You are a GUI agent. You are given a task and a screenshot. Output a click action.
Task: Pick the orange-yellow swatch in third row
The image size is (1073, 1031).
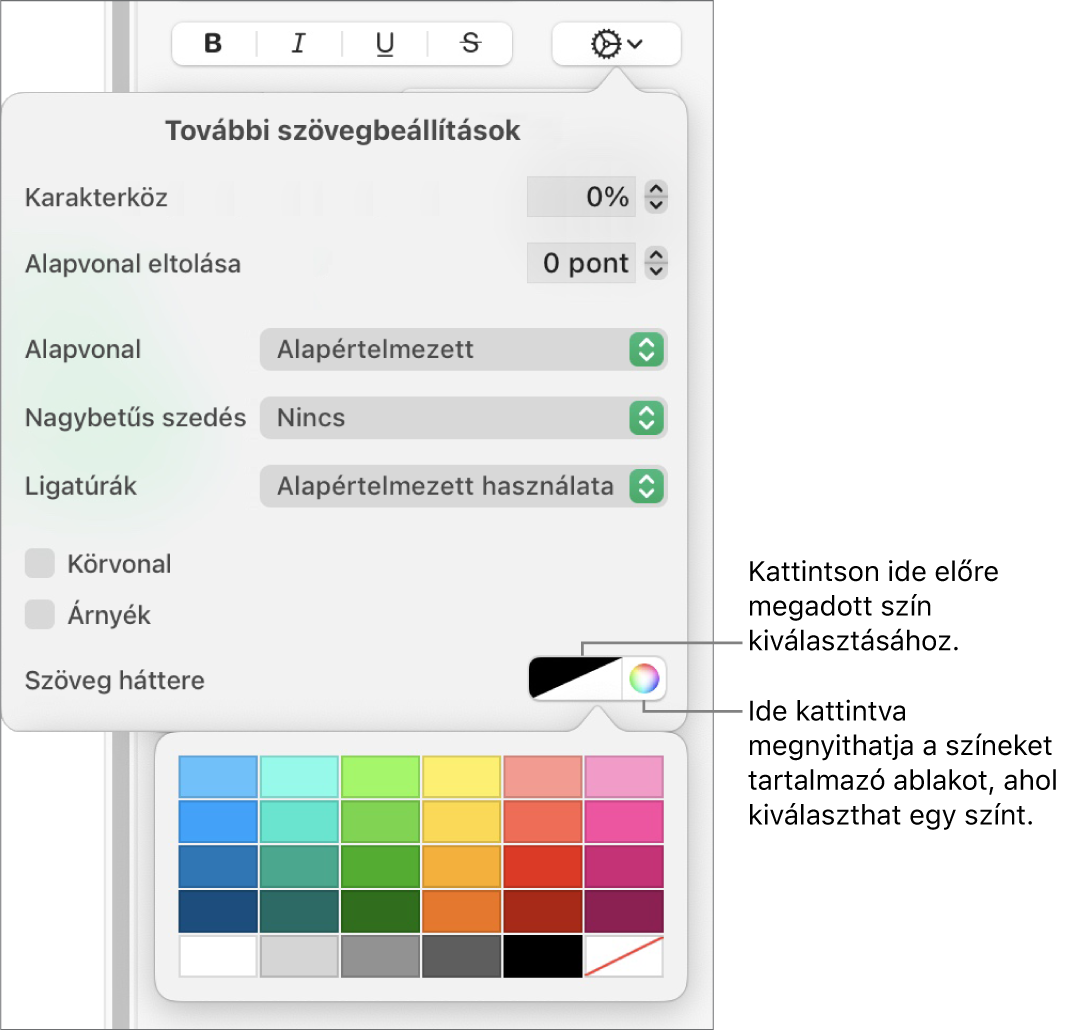coord(462,866)
